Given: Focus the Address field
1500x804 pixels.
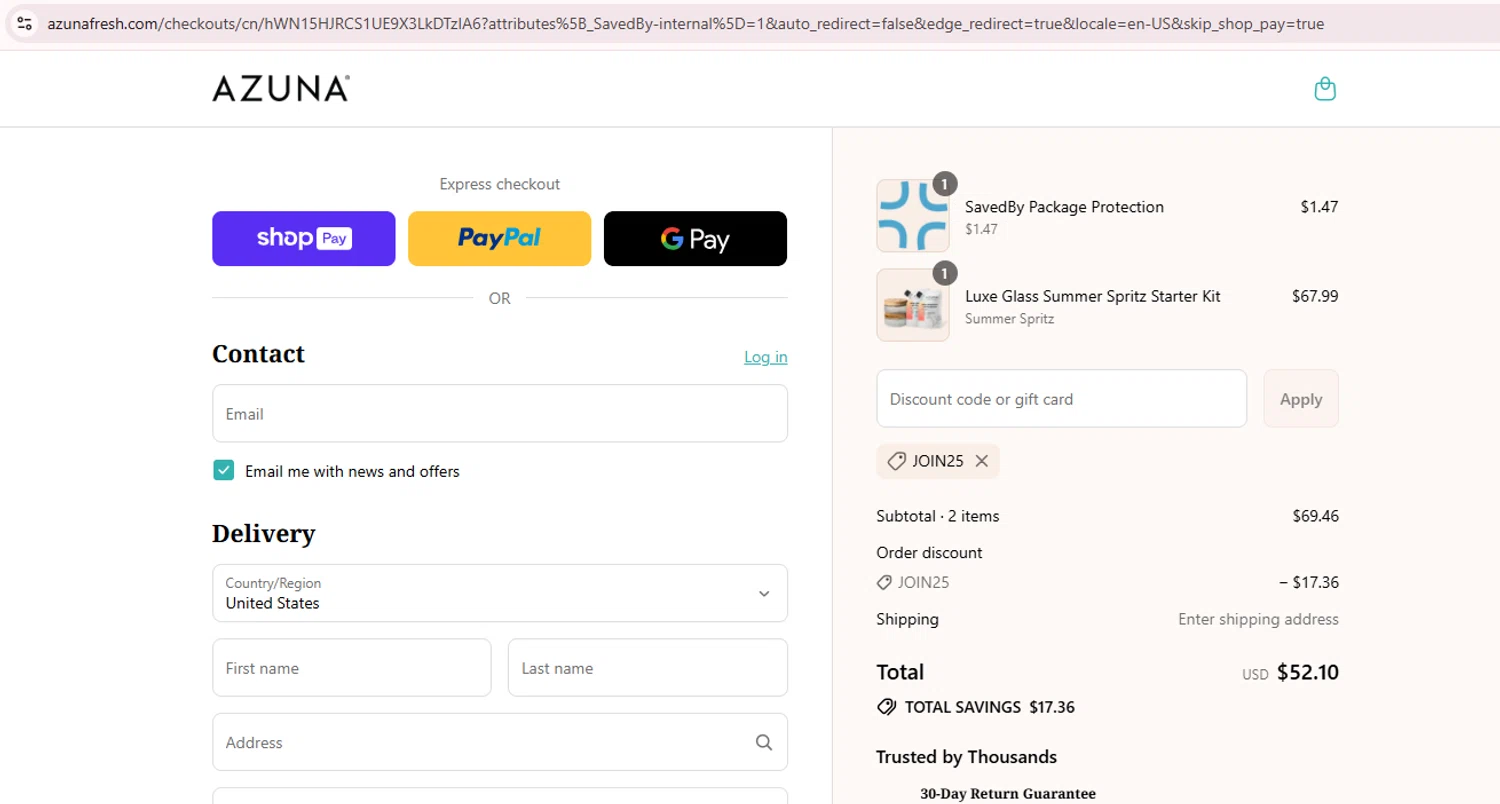Looking at the screenshot, I should pyautogui.click(x=500, y=742).
